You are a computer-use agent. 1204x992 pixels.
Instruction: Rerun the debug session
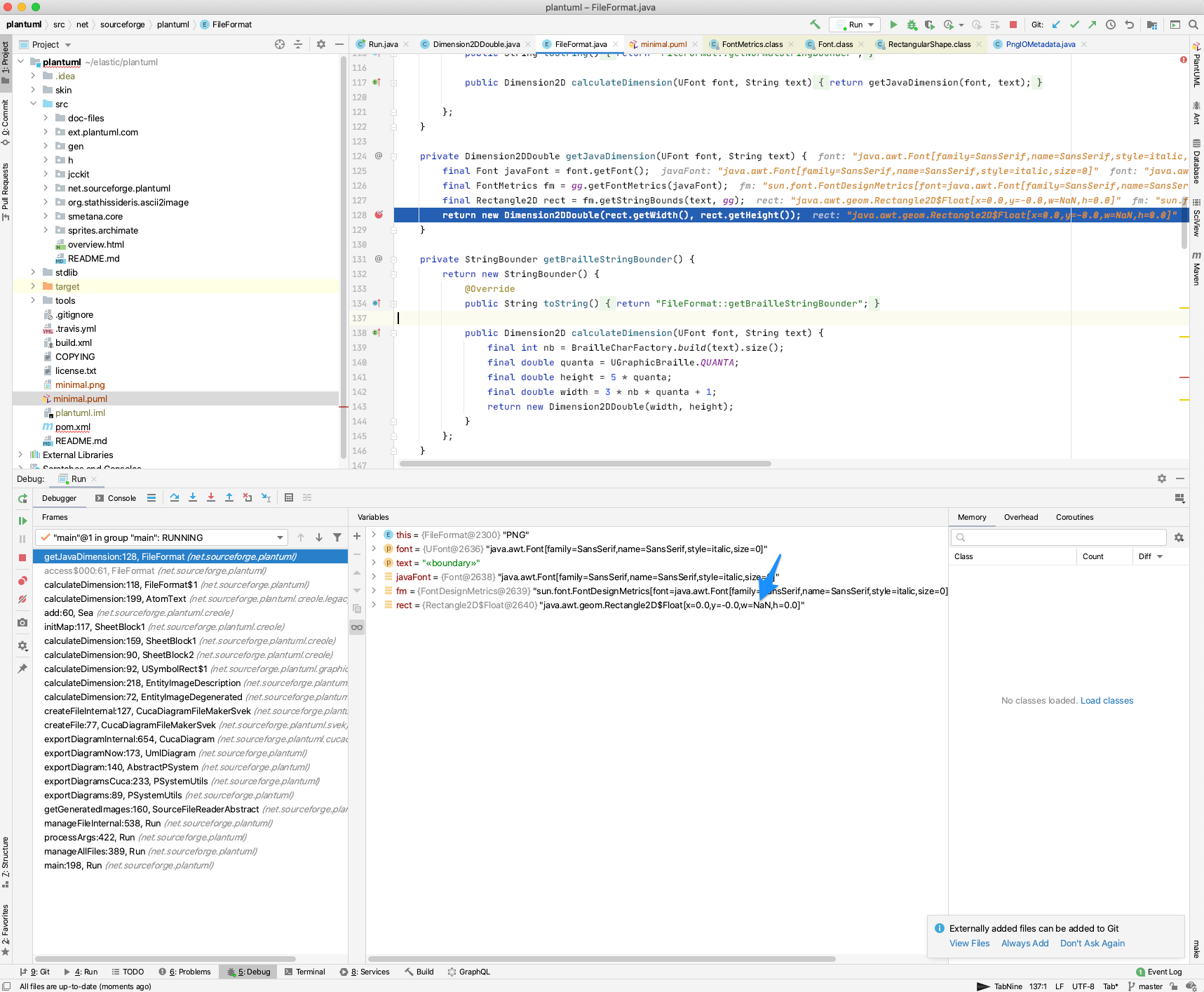22,499
